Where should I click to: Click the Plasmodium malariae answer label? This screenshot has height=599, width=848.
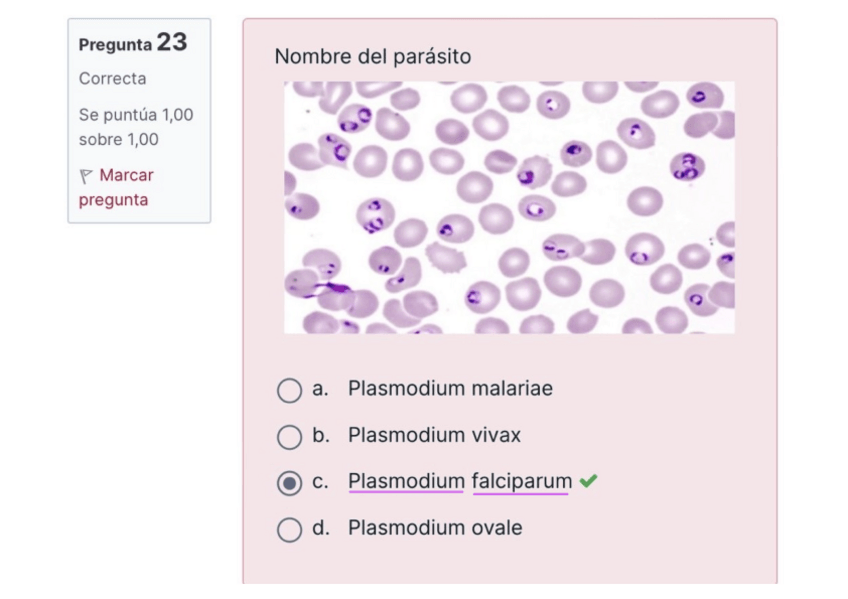[450, 388]
